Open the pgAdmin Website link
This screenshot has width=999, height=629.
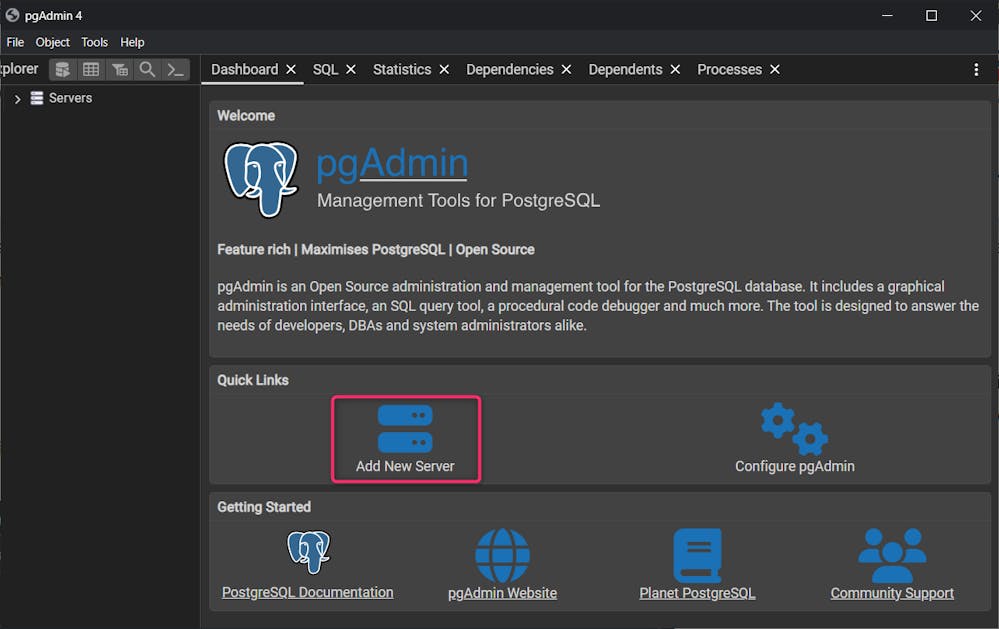[x=503, y=593]
